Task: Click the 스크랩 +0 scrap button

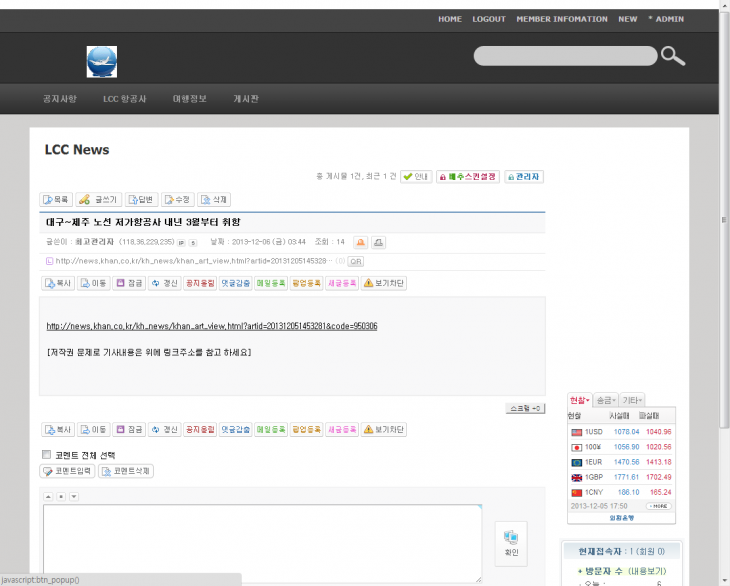Action: click(x=525, y=408)
